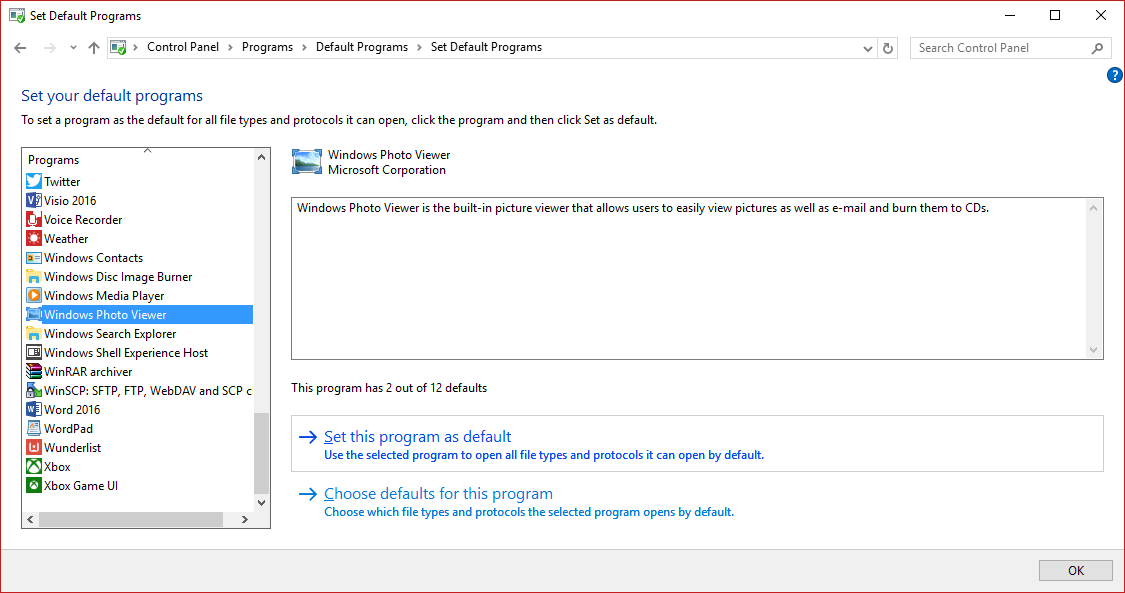Viewport: 1125px width, 593px height.
Task: Expand chevron after Control Panel breadcrumb
Action: [230, 47]
